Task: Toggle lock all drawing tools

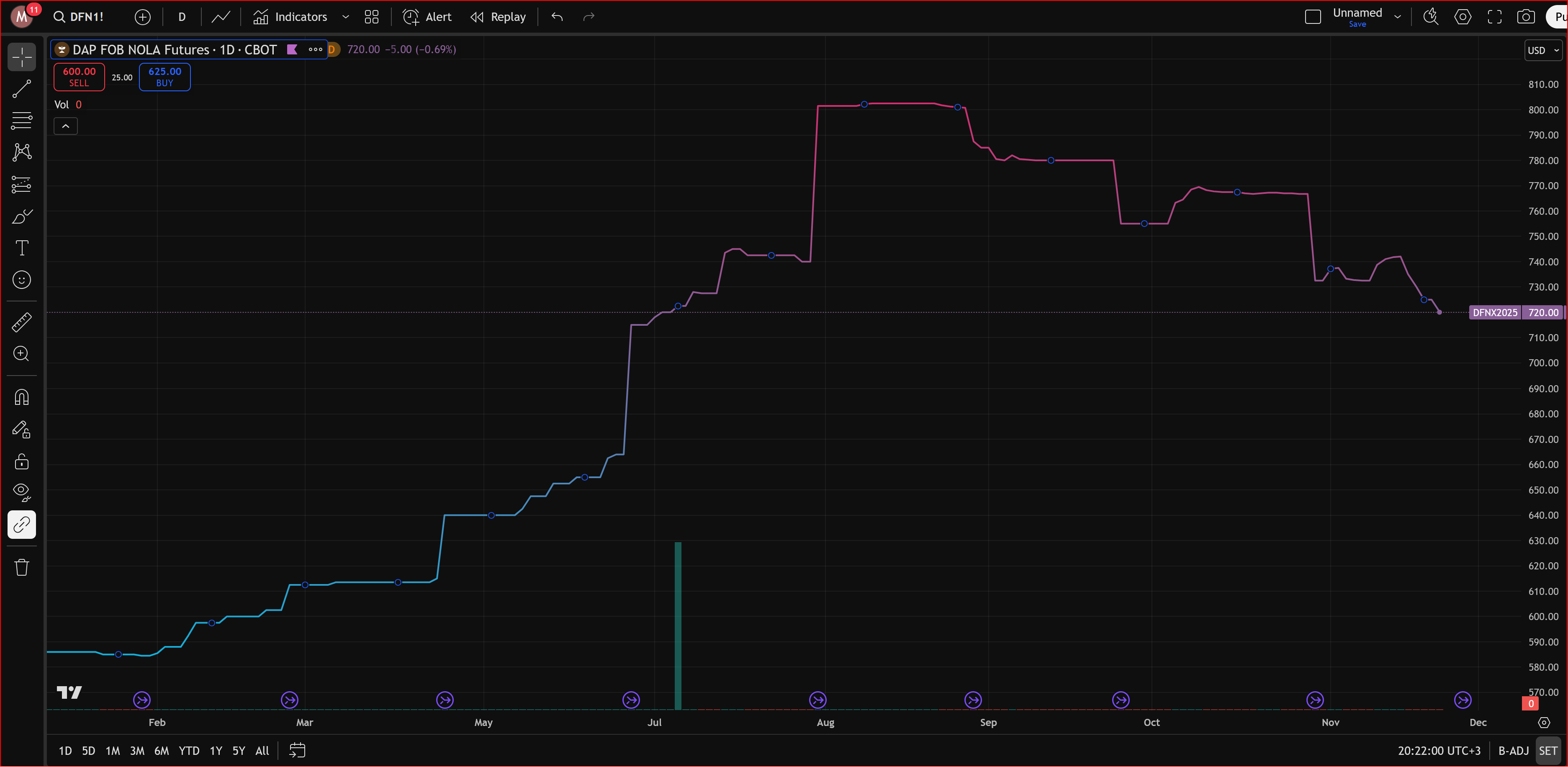Action: point(22,461)
